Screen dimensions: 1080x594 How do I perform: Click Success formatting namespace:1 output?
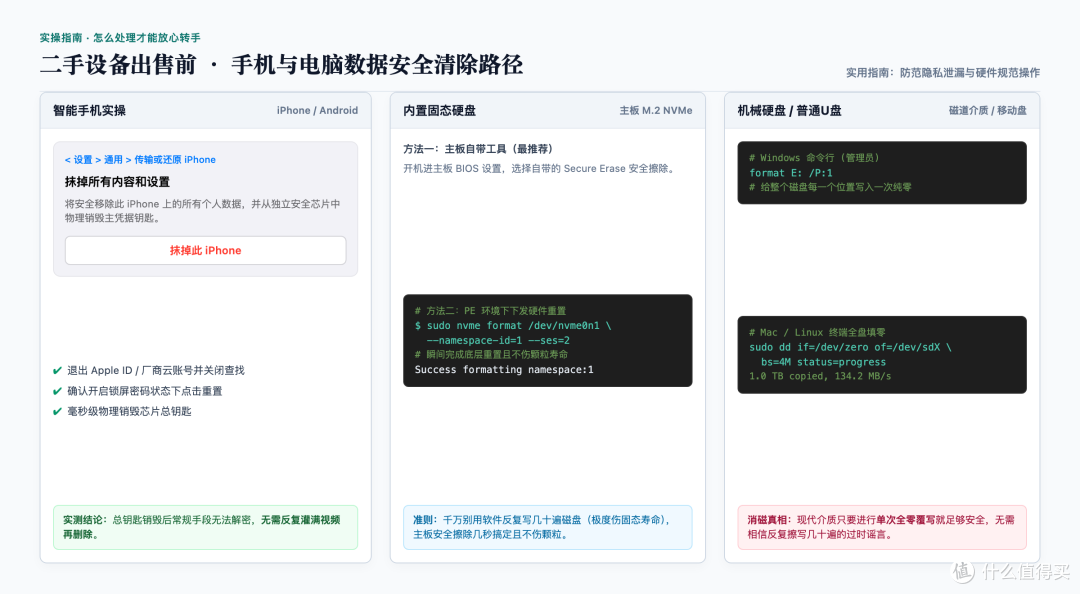pyautogui.click(x=504, y=369)
